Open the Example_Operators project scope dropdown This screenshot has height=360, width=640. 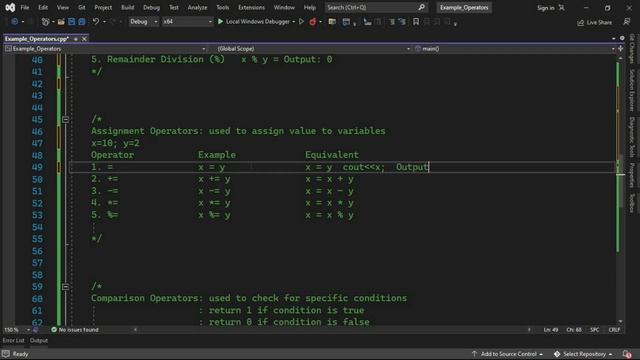pos(105,49)
